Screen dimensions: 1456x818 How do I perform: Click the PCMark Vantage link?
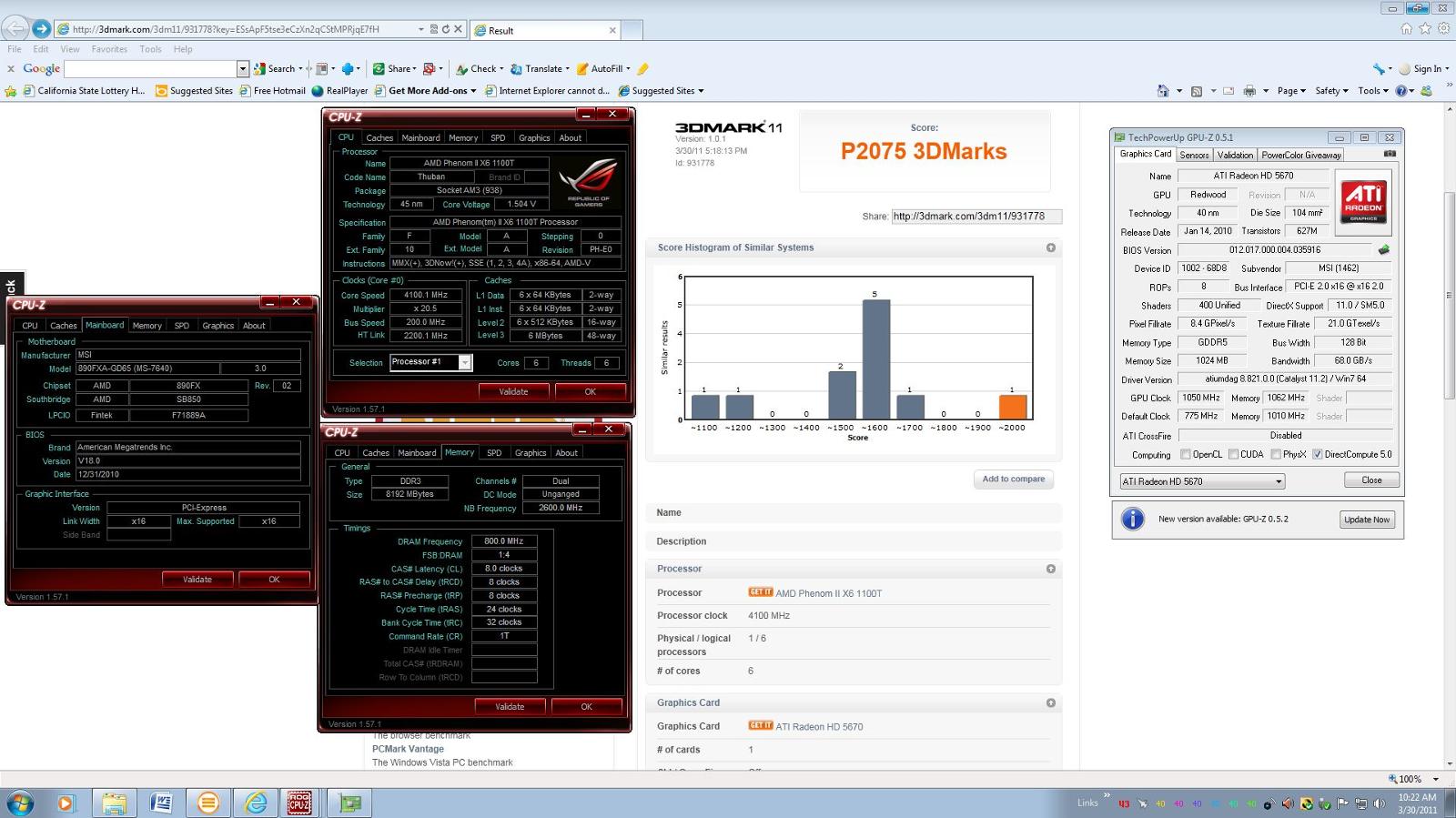tap(408, 749)
